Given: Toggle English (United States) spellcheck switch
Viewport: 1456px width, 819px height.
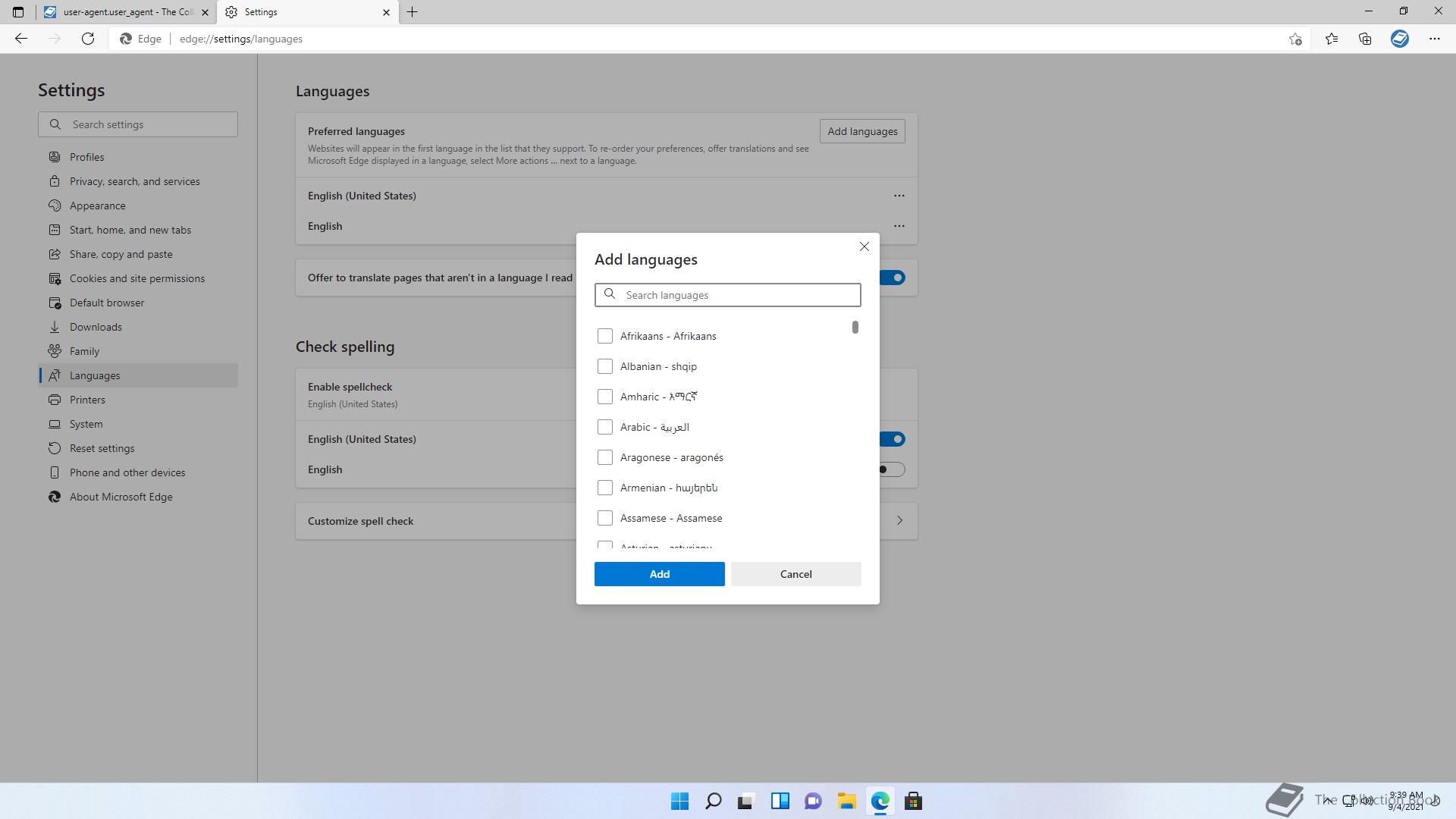Looking at the screenshot, I should pyautogui.click(x=893, y=439).
